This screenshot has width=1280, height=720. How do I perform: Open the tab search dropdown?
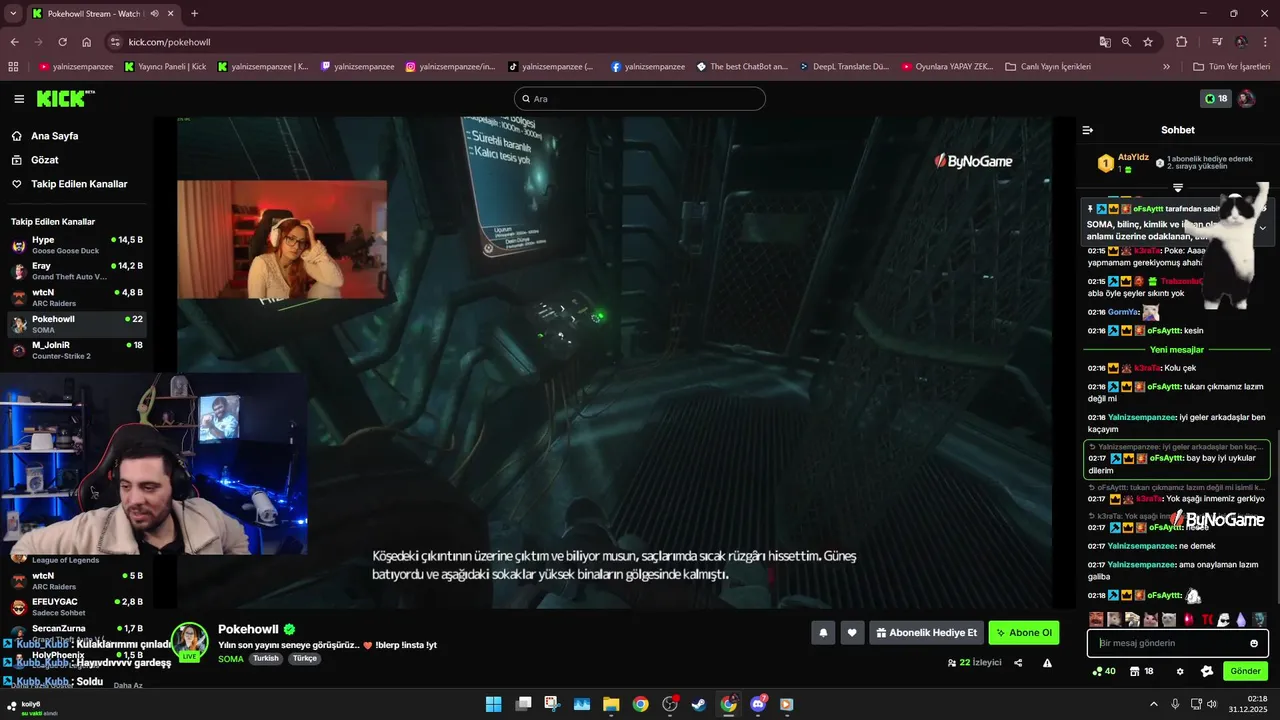click(x=13, y=14)
